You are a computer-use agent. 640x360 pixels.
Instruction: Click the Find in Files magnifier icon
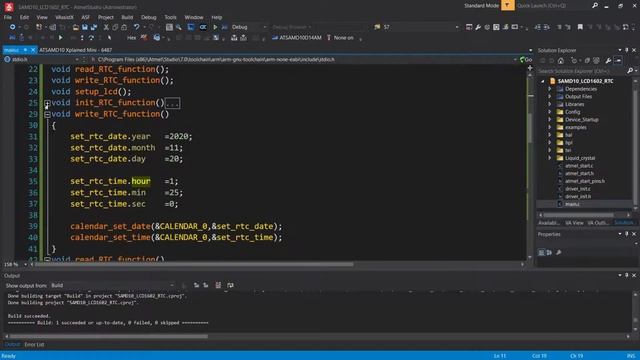[x=179, y=27]
